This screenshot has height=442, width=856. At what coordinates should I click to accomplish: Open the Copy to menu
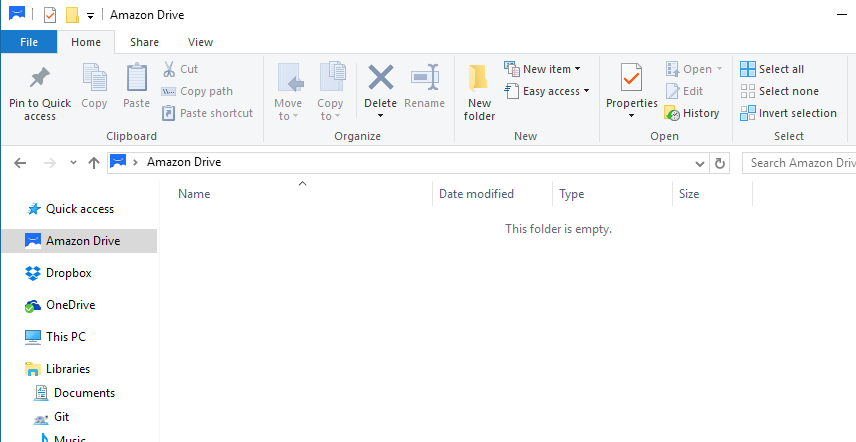point(330,92)
